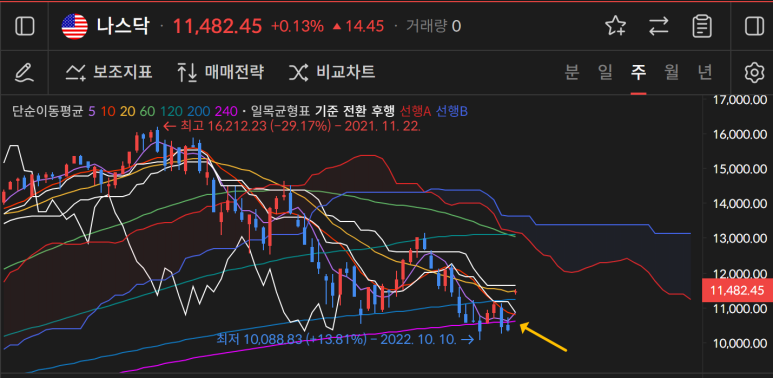Select the 주 weekly interval tab

[x=638, y=72]
